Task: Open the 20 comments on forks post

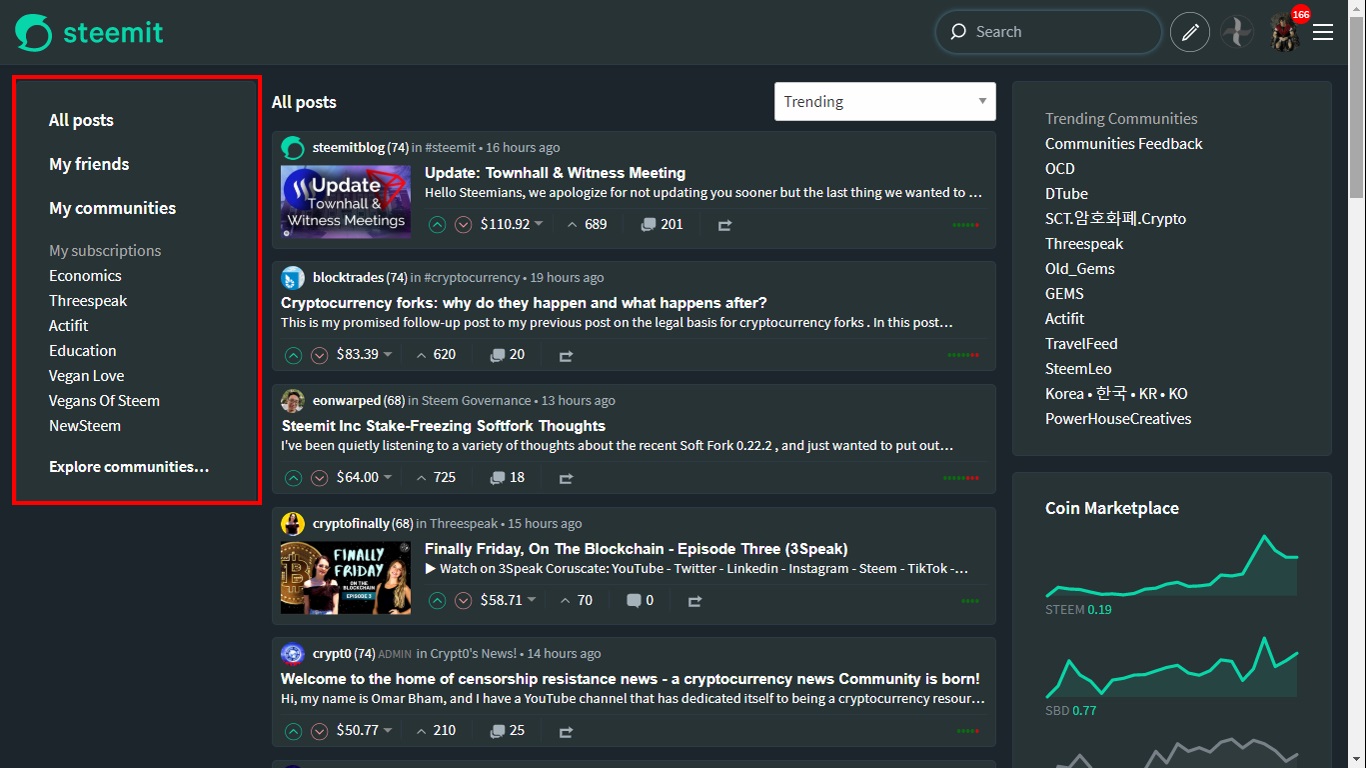Action: point(507,354)
